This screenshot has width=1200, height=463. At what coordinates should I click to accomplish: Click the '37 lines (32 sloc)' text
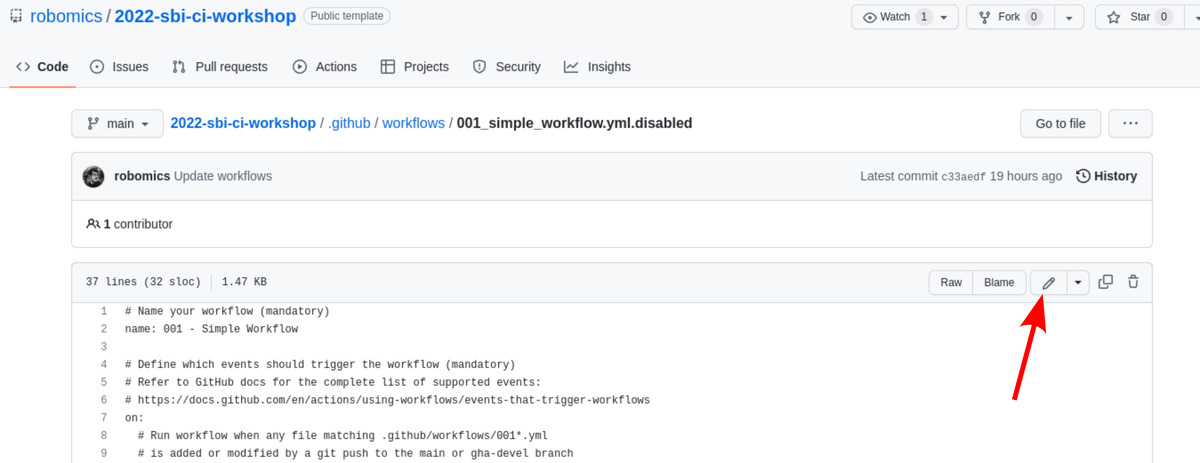pyautogui.click(x=143, y=282)
